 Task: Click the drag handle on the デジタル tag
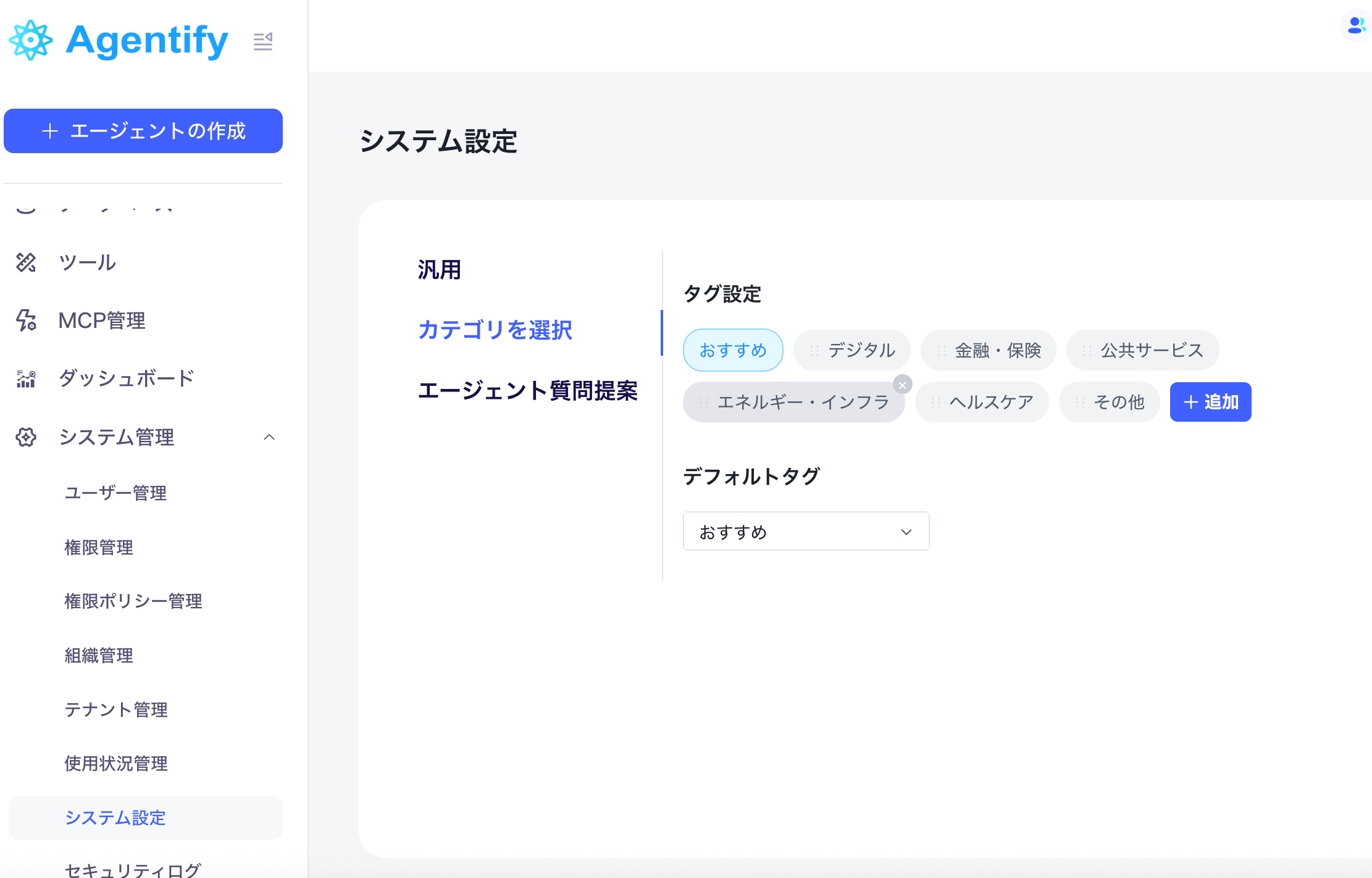tap(814, 351)
